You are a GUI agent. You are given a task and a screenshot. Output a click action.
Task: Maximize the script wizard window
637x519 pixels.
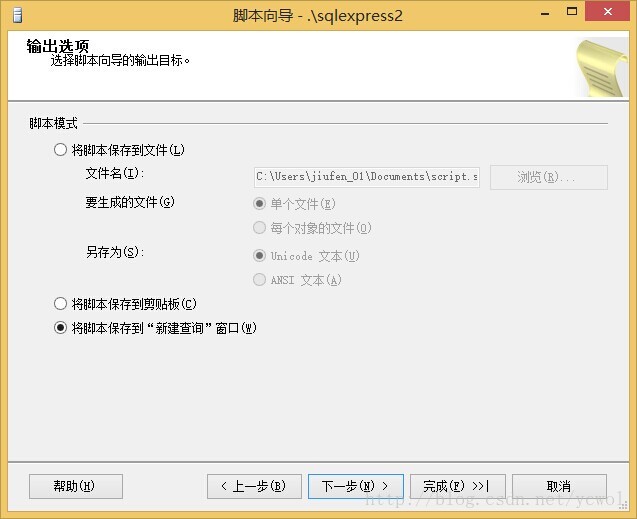coord(572,11)
